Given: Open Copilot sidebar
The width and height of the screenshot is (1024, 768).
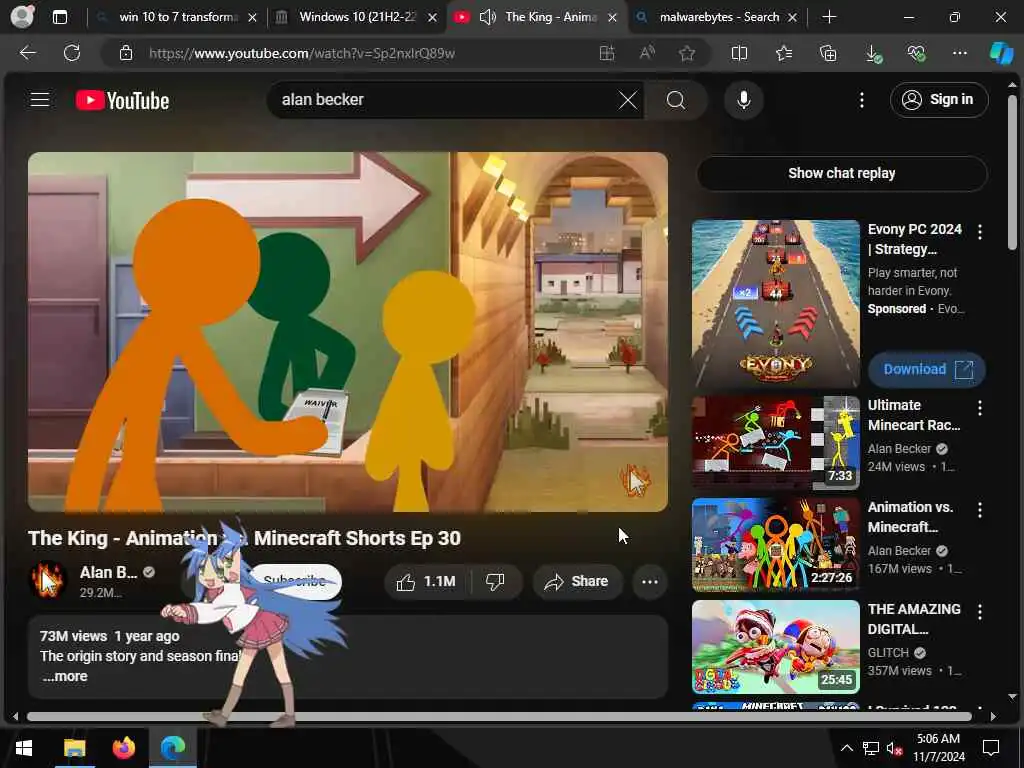Looking at the screenshot, I should click(1001, 53).
